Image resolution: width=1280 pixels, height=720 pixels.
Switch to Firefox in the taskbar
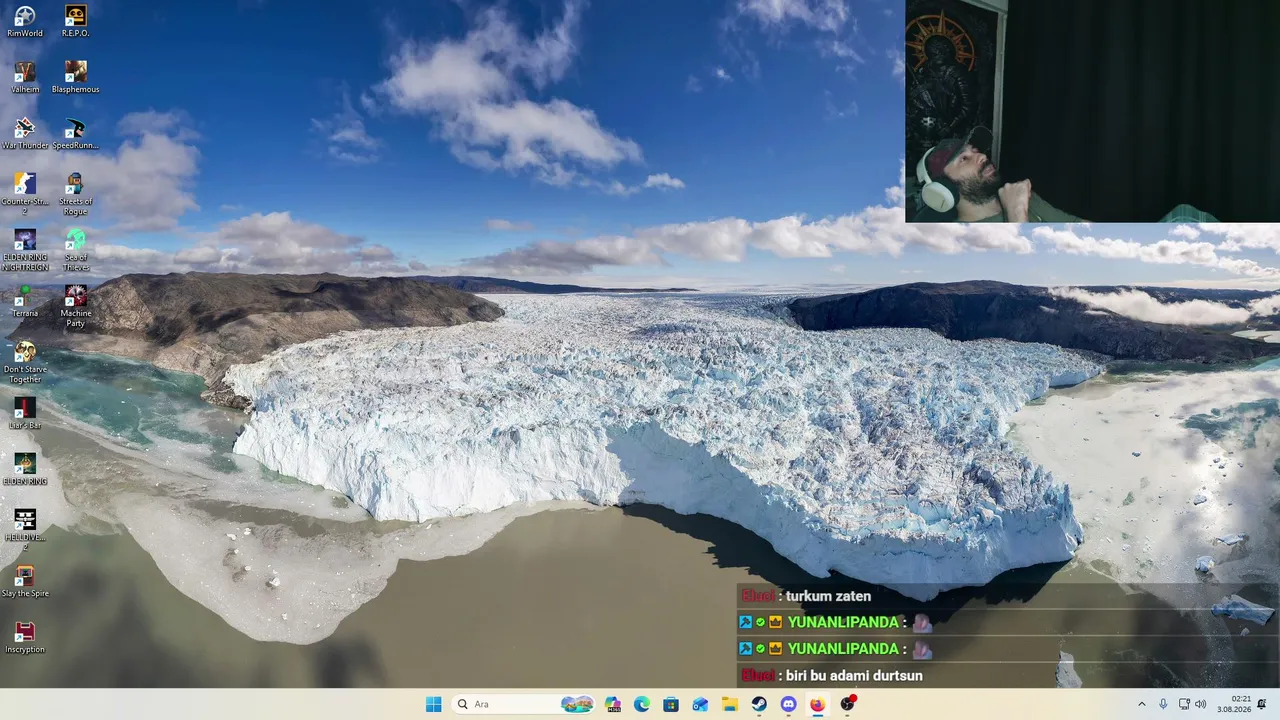pos(817,704)
